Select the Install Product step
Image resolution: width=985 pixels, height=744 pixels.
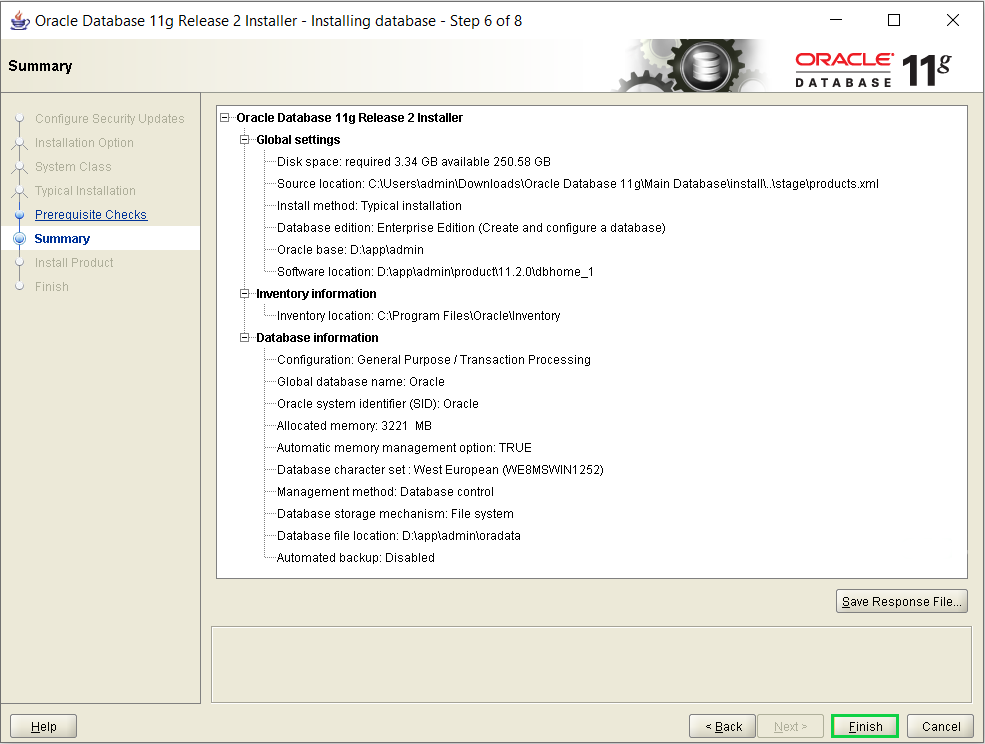point(74,263)
